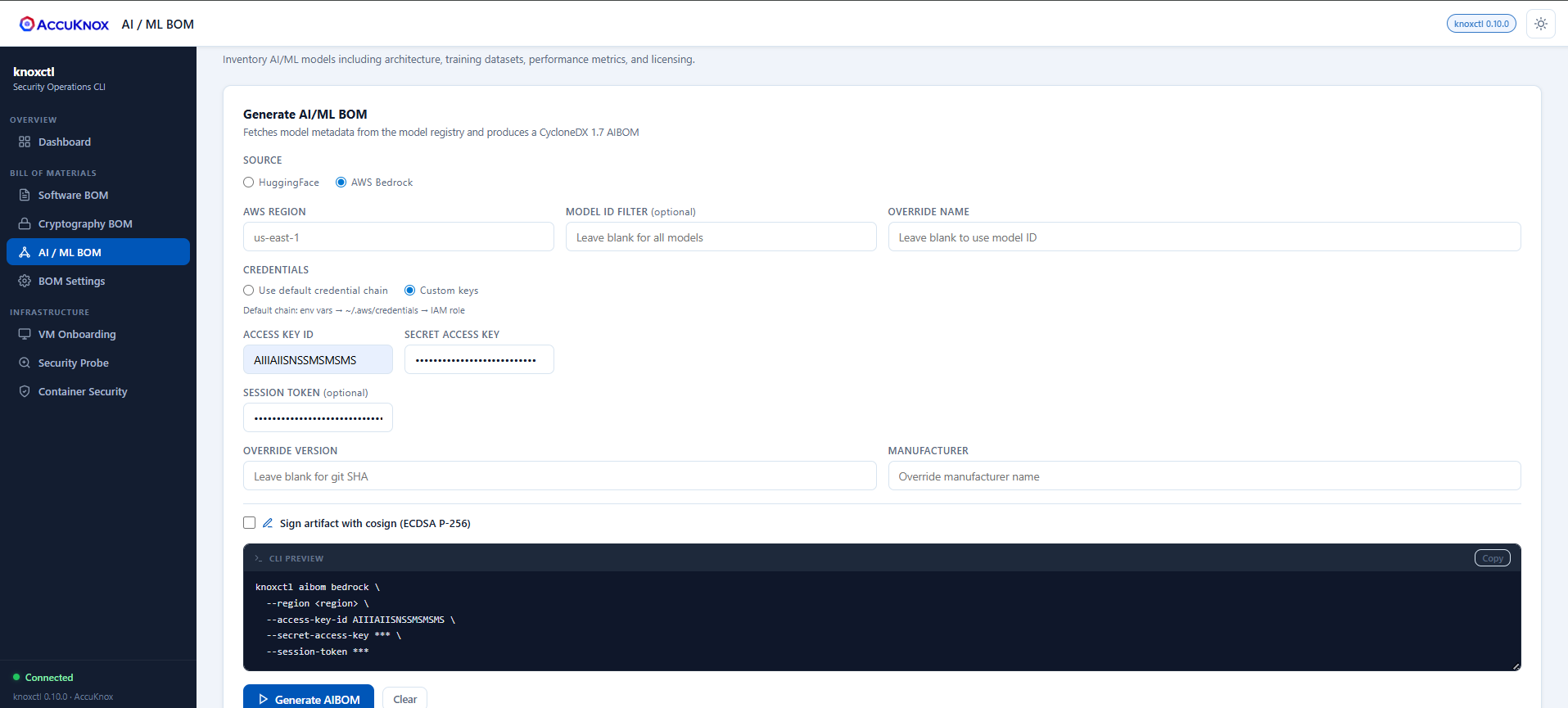Select AWS Bedrock as source

pyautogui.click(x=341, y=183)
